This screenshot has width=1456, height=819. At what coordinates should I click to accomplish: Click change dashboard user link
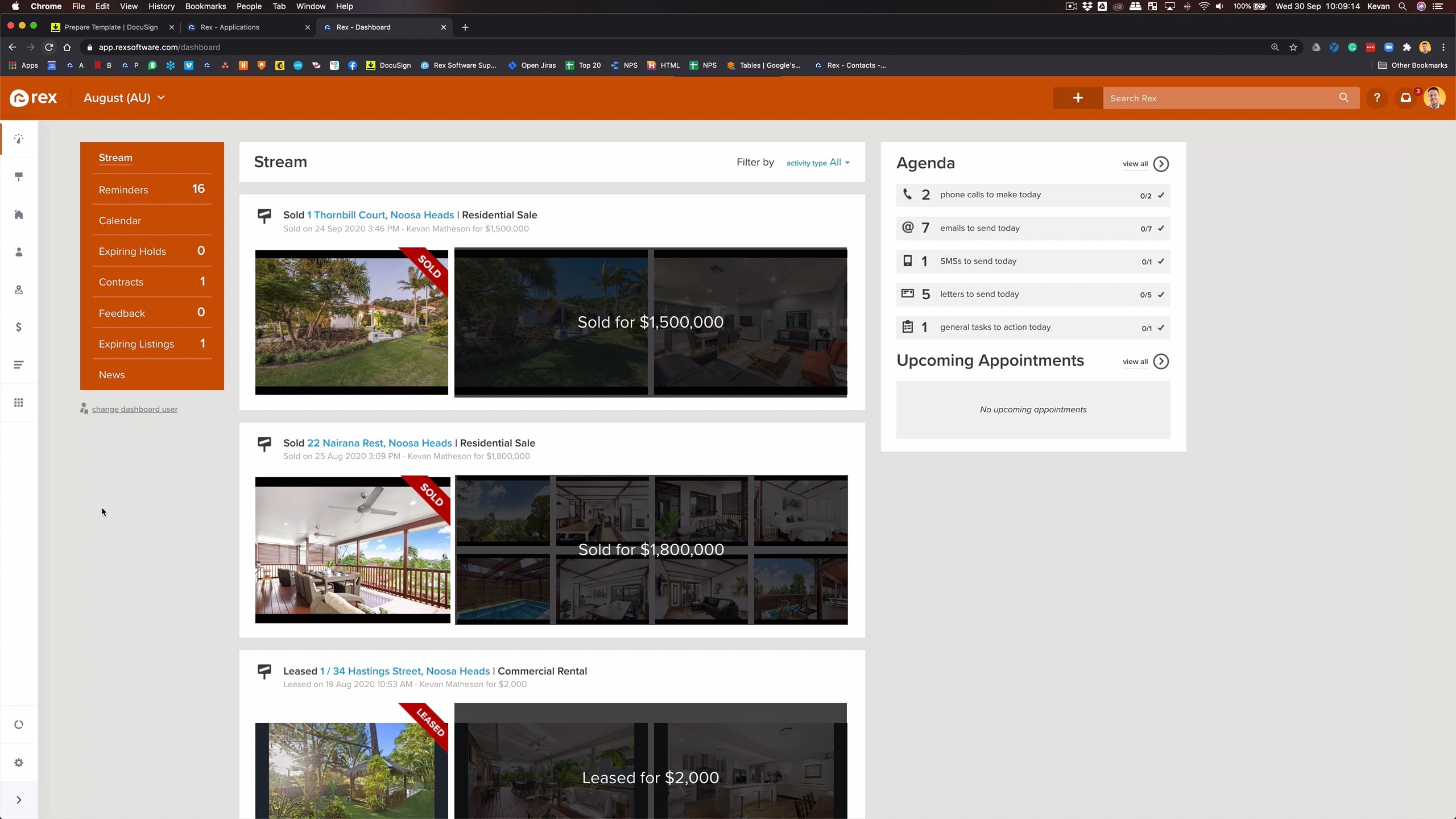click(x=135, y=409)
